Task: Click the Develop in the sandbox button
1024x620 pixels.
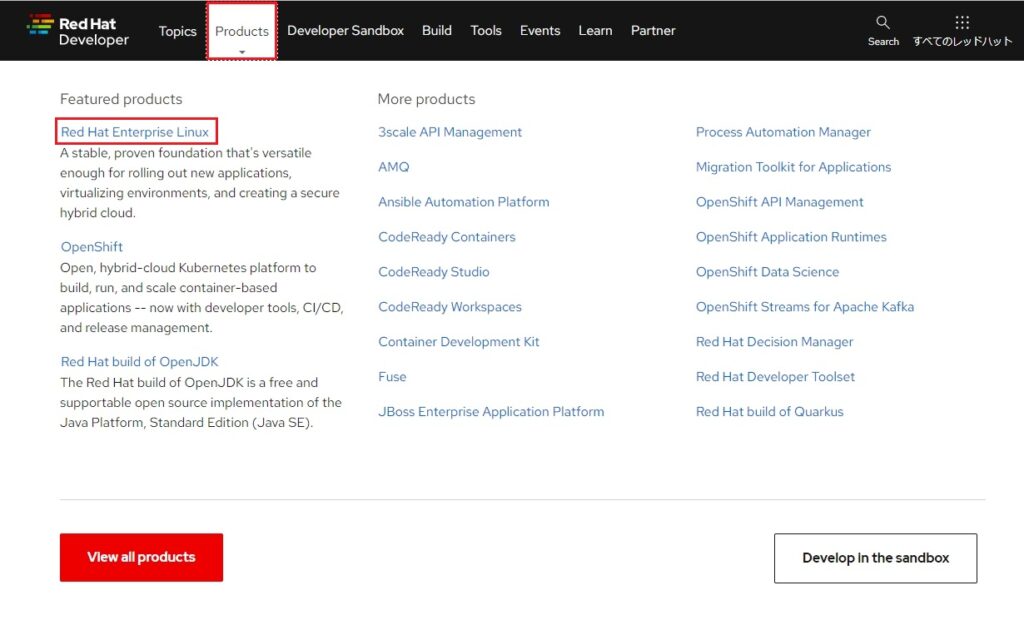Action: (875, 558)
